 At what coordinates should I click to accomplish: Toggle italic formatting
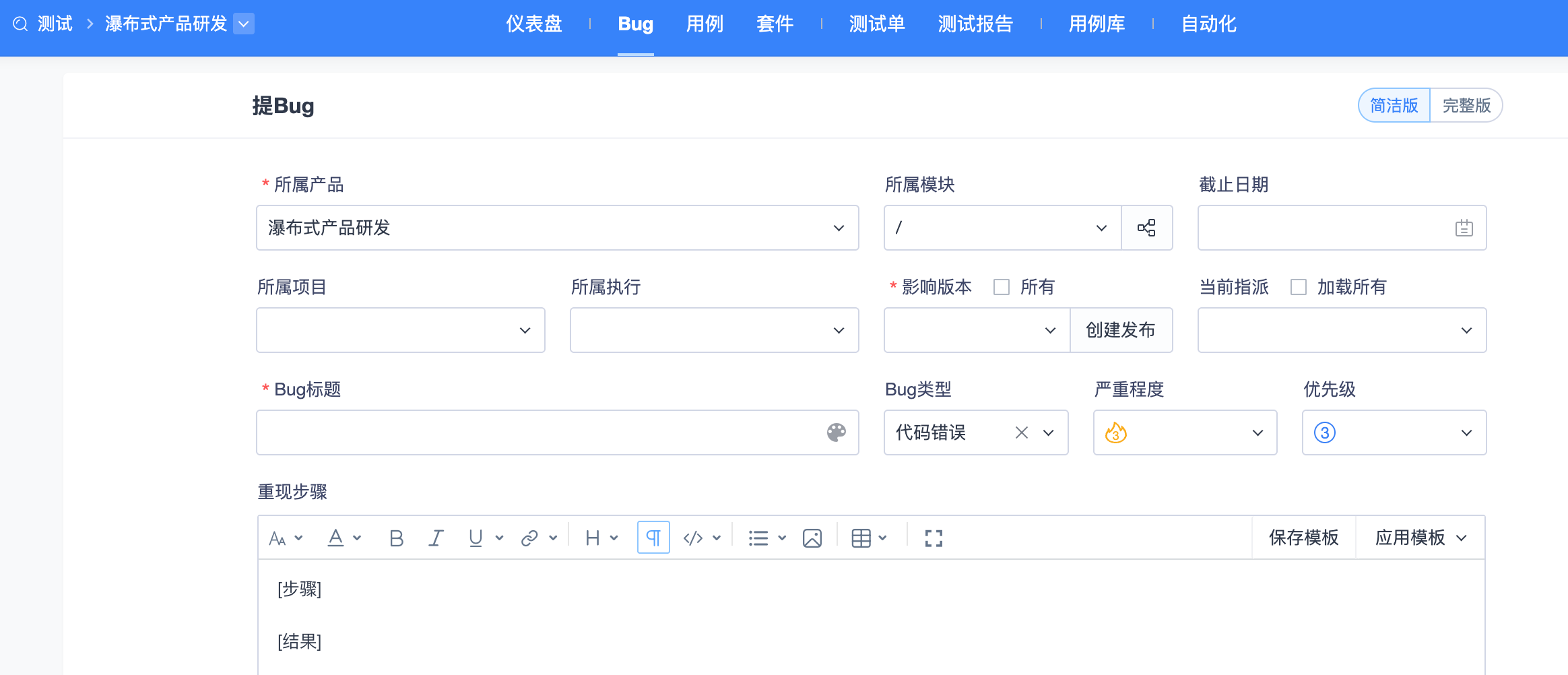436,538
